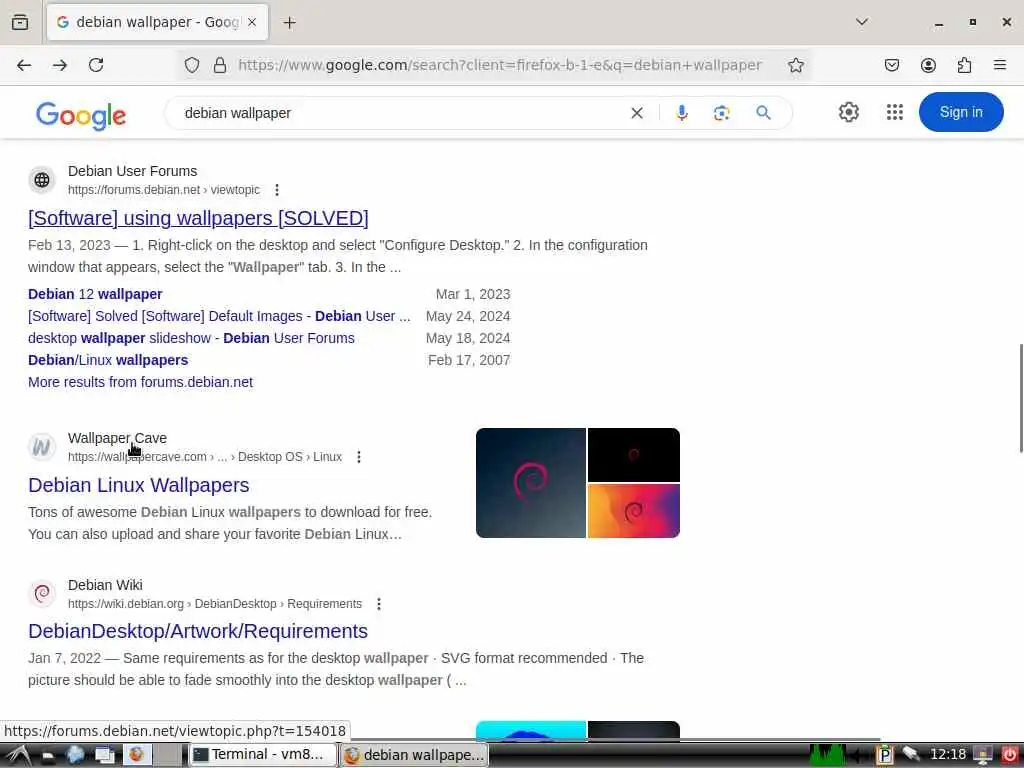Open Google quick settings gear
This screenshot has width=1024, height=768.
pos(848,112)
